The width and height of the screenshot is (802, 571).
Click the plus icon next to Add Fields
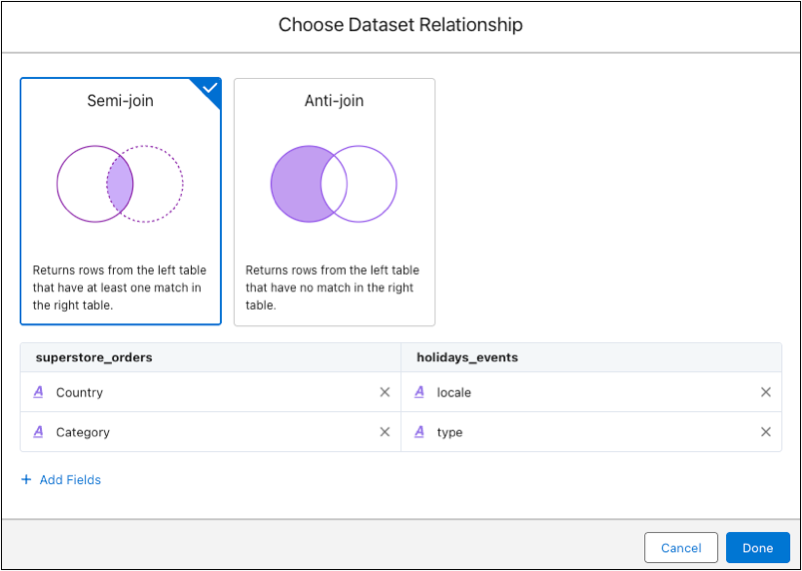pyautogui.click(x=26, y=479)
